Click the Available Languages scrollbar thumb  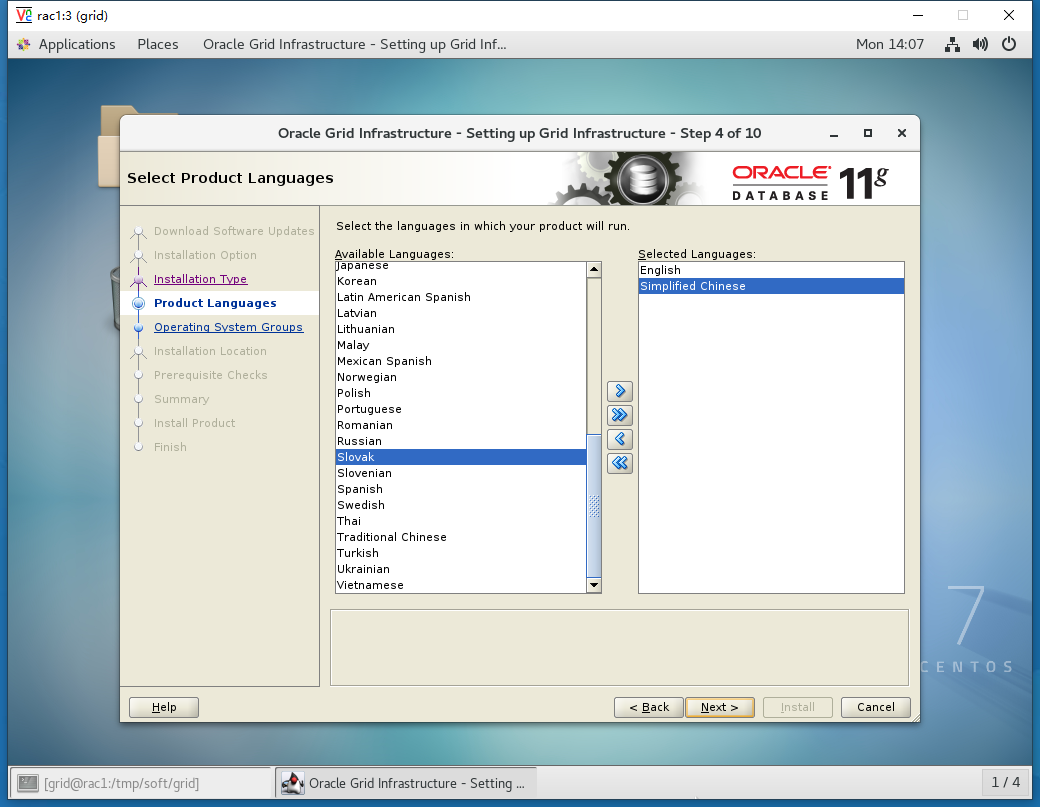pos(594,505)
